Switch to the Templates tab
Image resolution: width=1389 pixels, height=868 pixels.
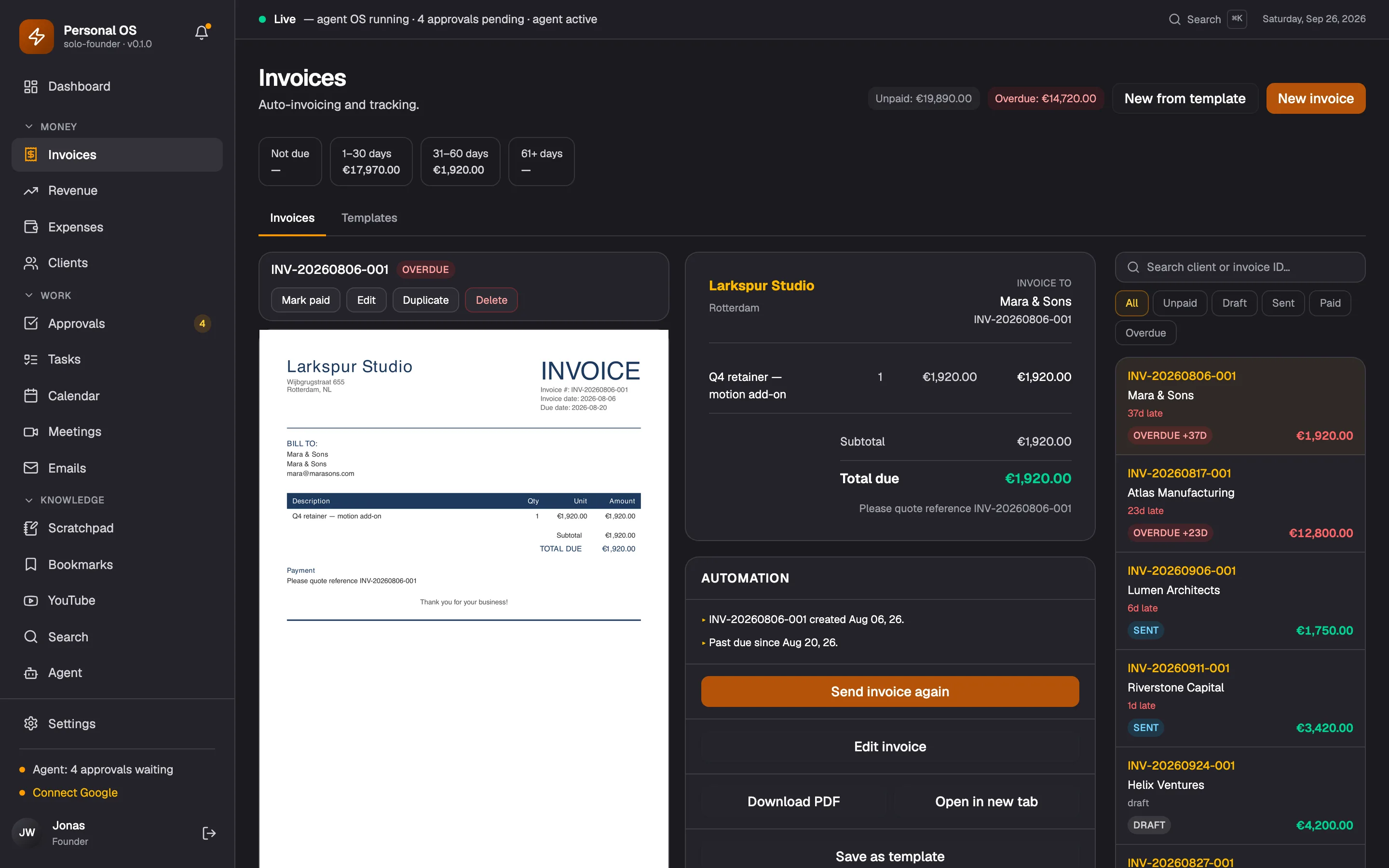pyautogui.click(x=369, y=218)
